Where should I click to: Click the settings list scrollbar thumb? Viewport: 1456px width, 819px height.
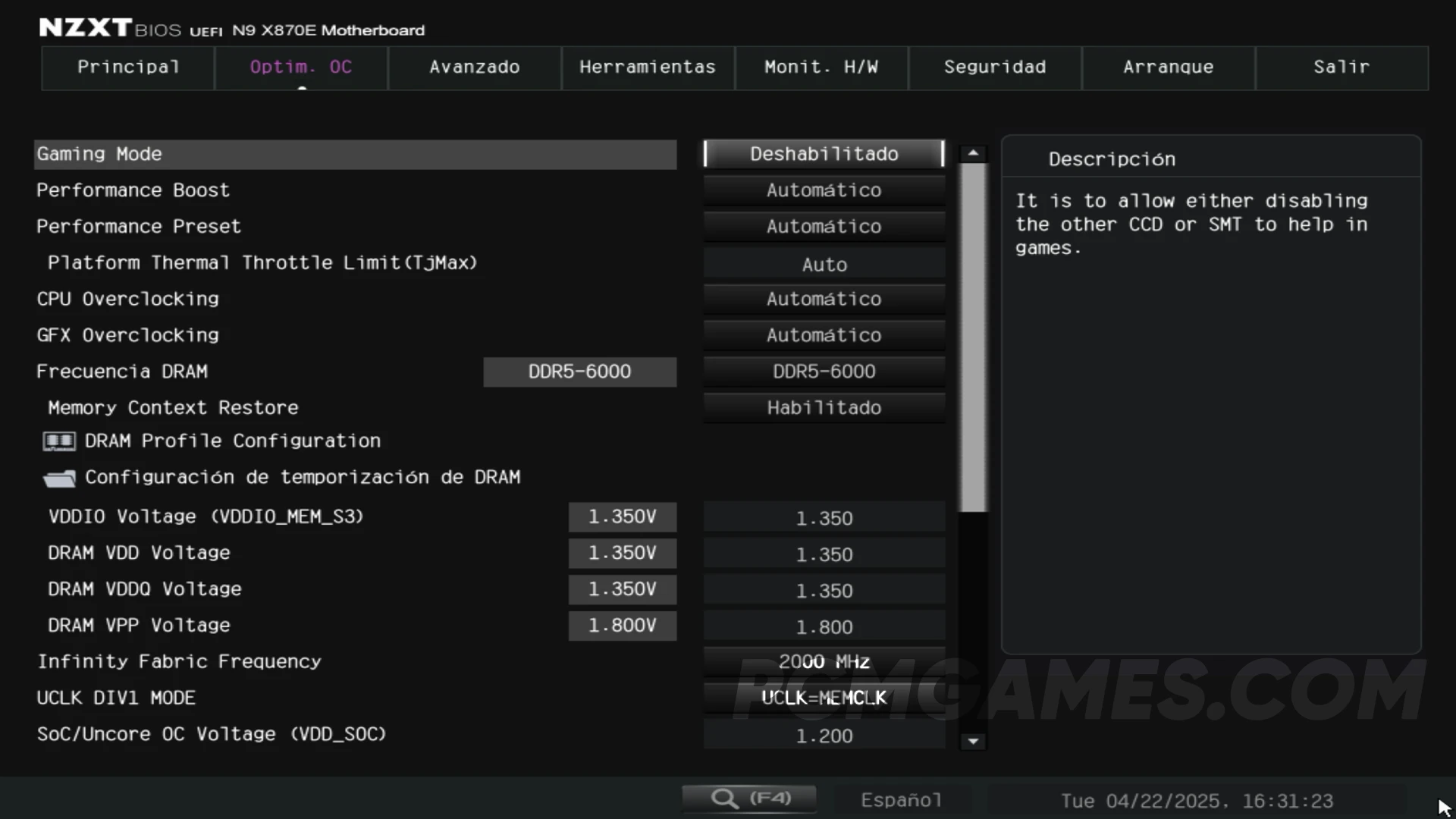(973, 337)
